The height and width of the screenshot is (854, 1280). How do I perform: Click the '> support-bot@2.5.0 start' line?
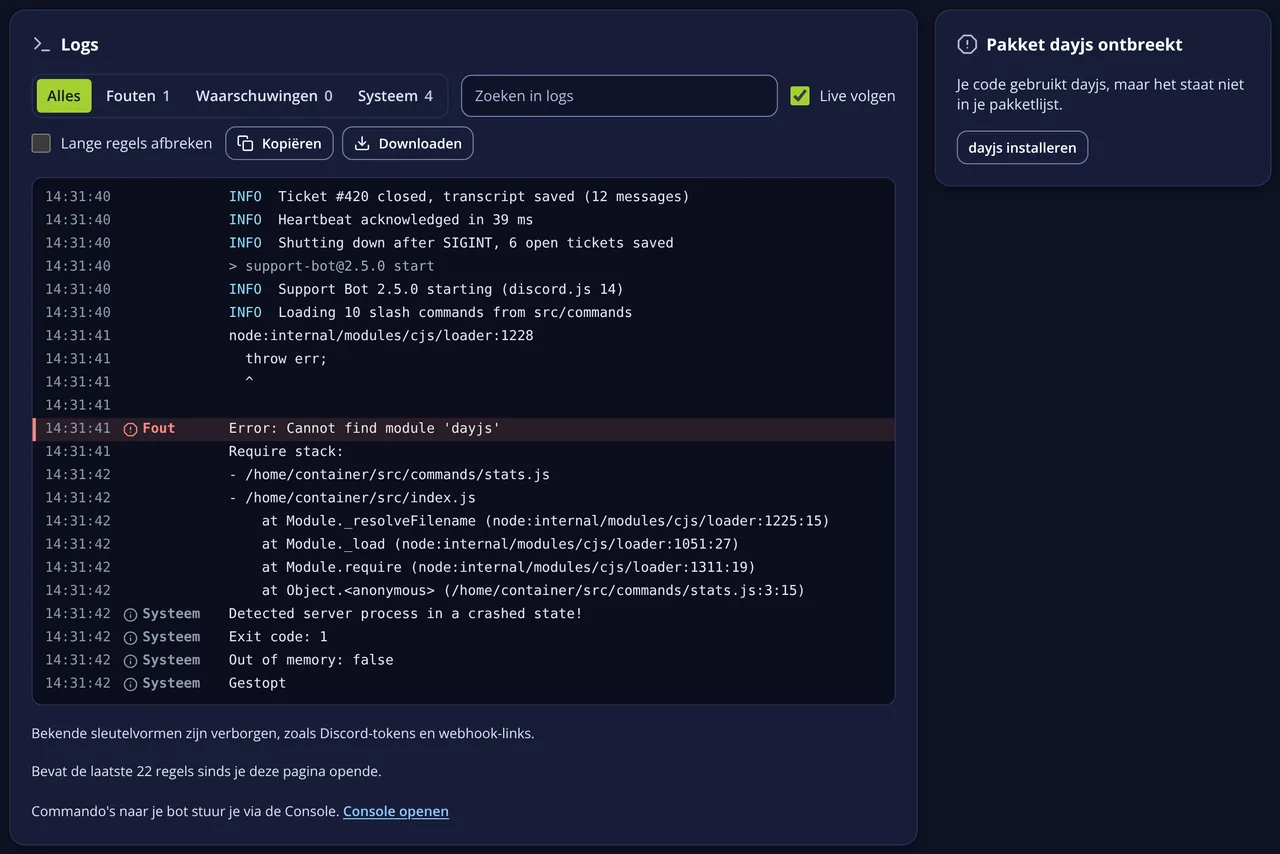coord(464,266)
